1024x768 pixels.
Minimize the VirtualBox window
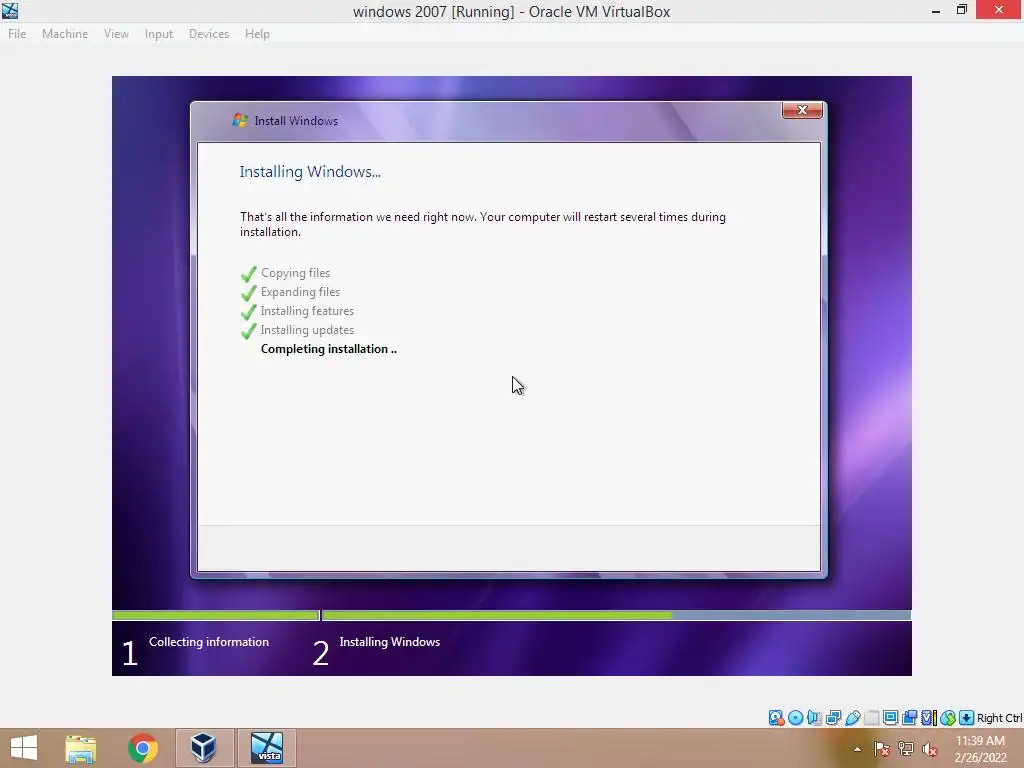click(x=936, y=10)
